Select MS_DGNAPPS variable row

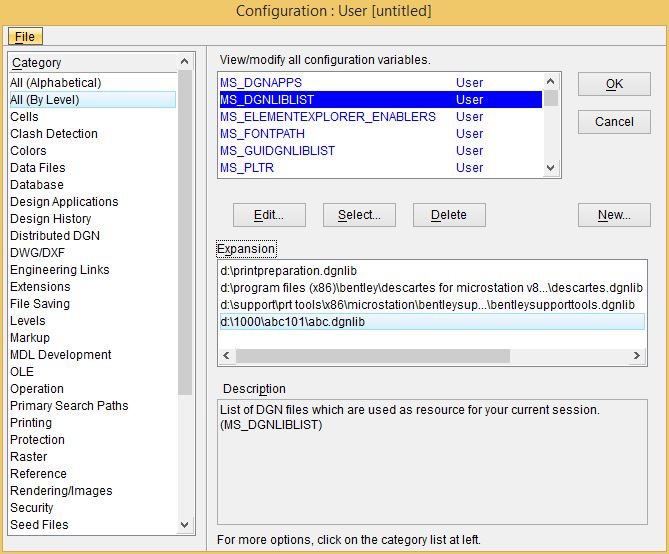(381, 83)
